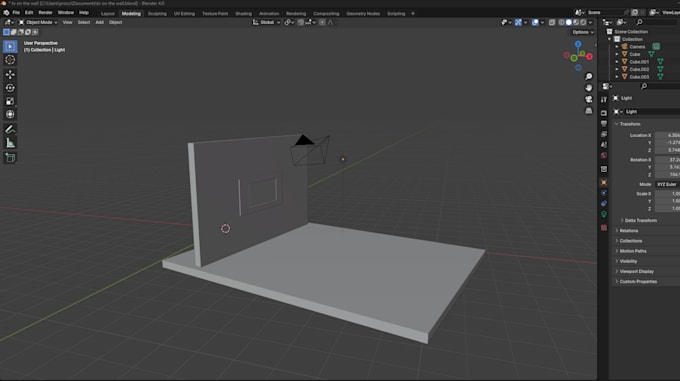Toggle the camera view icon
The width and height of the screenshot is (680, 381).
coord(588,99)
